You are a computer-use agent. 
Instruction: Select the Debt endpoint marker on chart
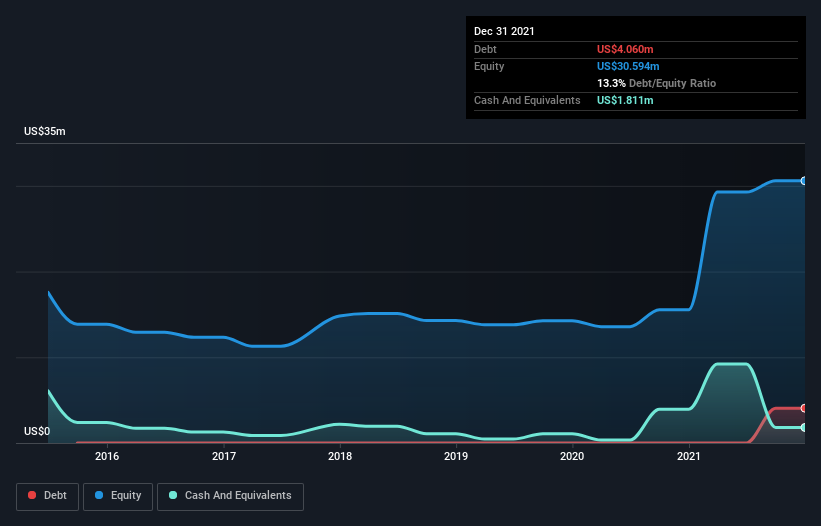pos(804,408)
